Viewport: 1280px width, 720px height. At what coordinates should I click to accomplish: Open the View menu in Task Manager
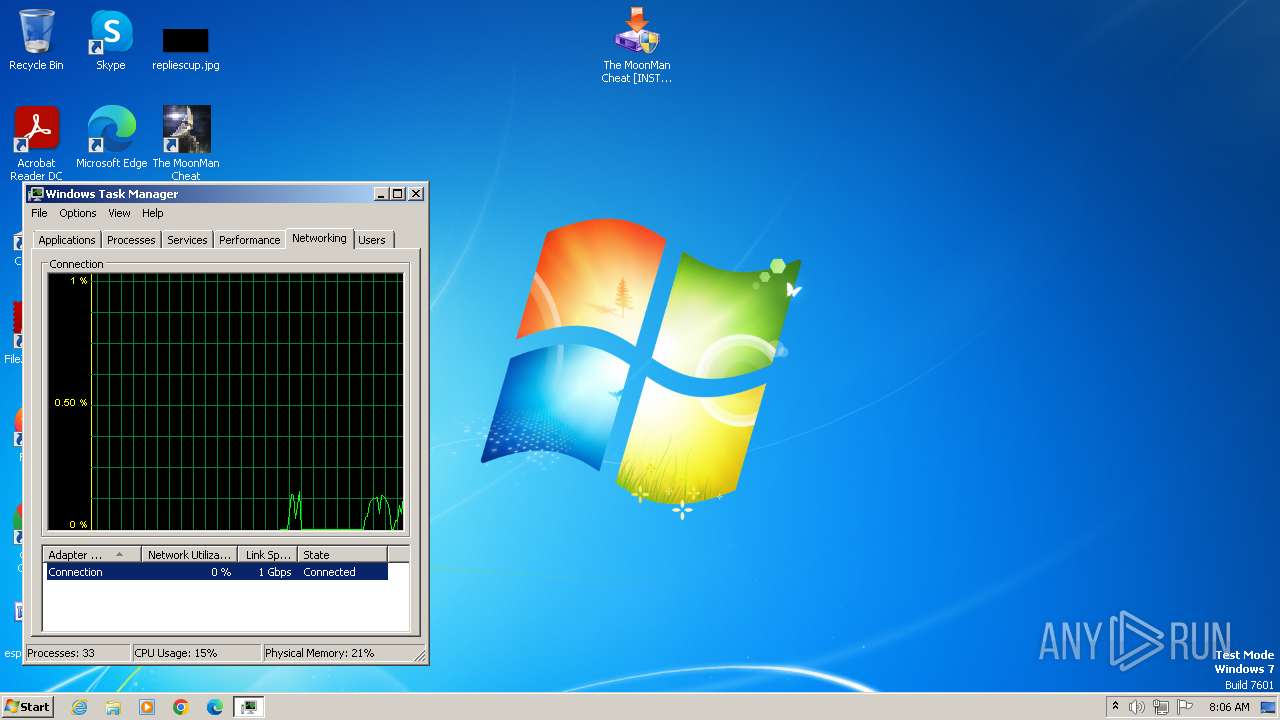(119, 213)
